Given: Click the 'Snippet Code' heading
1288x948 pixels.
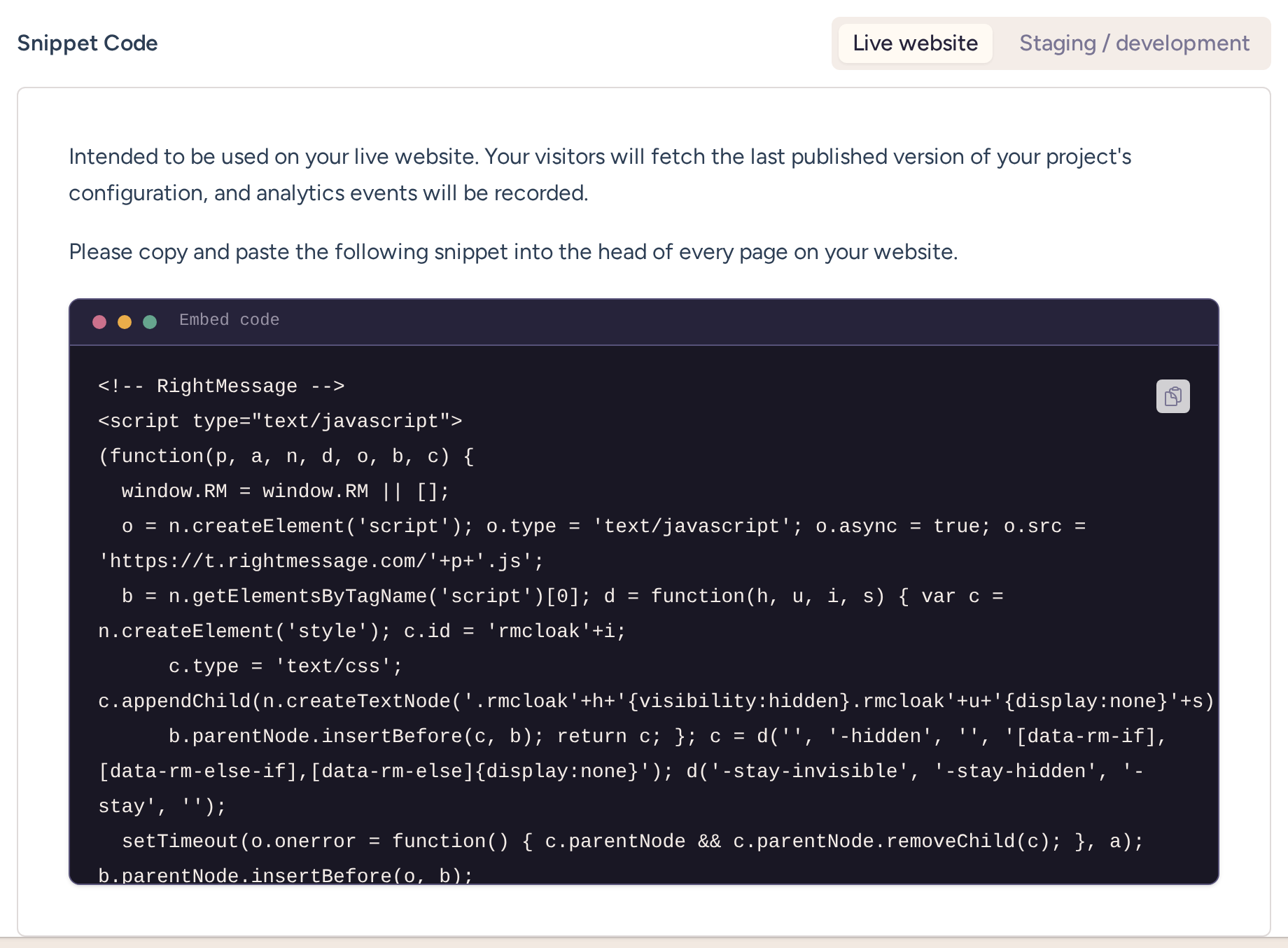Looking at the screenshot, I should click(x=87, y=43).
